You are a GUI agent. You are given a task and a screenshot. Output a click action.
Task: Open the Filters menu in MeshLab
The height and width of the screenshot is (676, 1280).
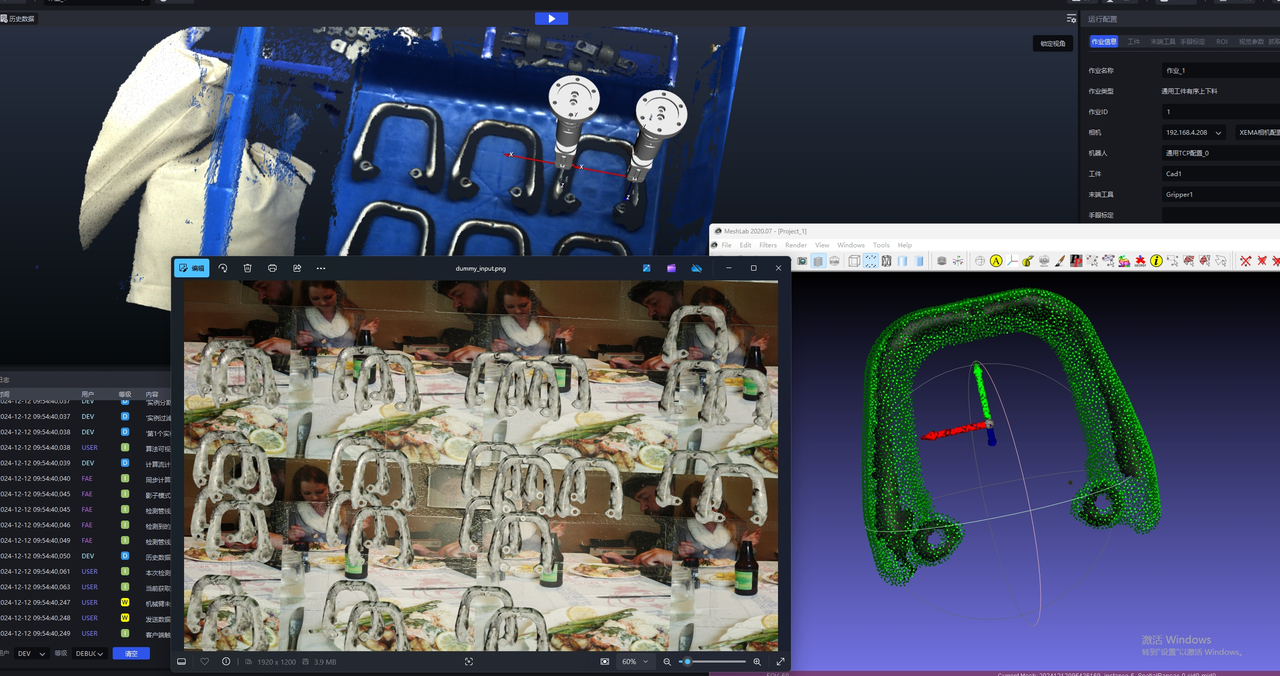tap(767, 245)
